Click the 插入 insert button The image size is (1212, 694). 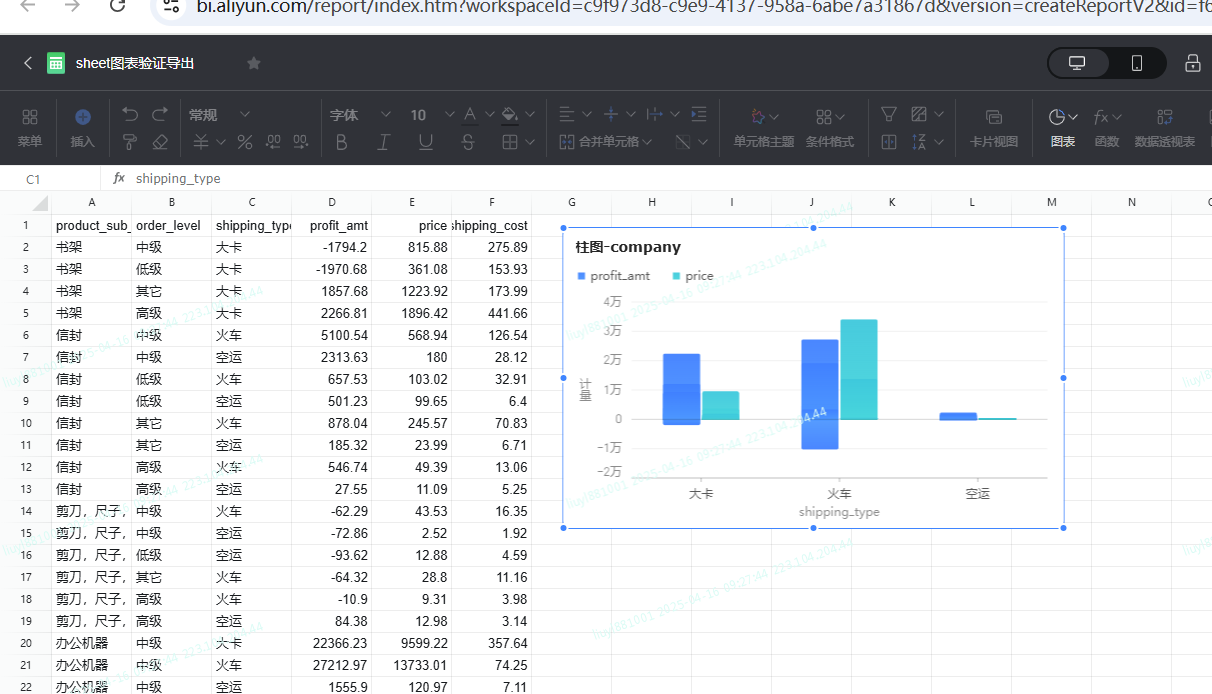pos(82,127)
